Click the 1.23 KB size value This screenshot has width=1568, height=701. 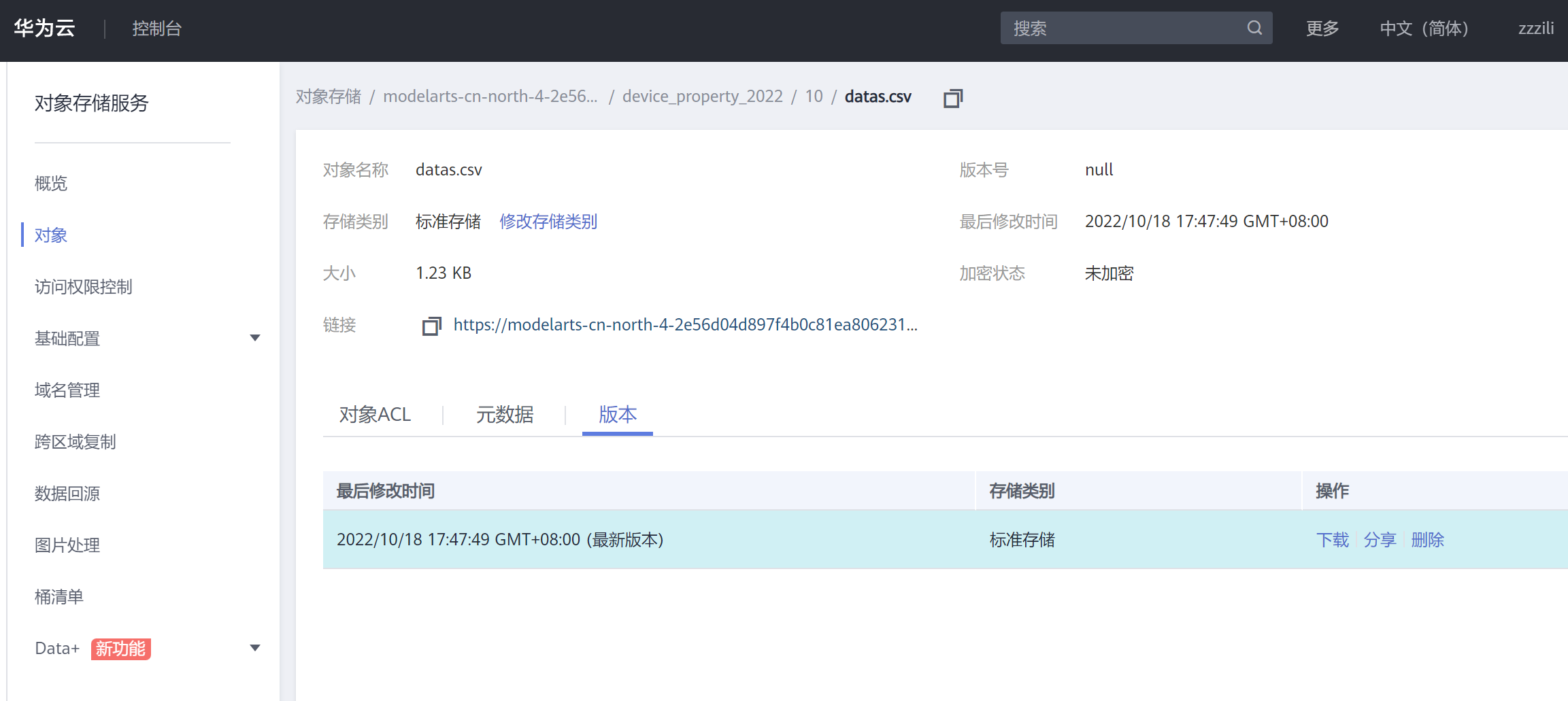[x=444, y=273]
